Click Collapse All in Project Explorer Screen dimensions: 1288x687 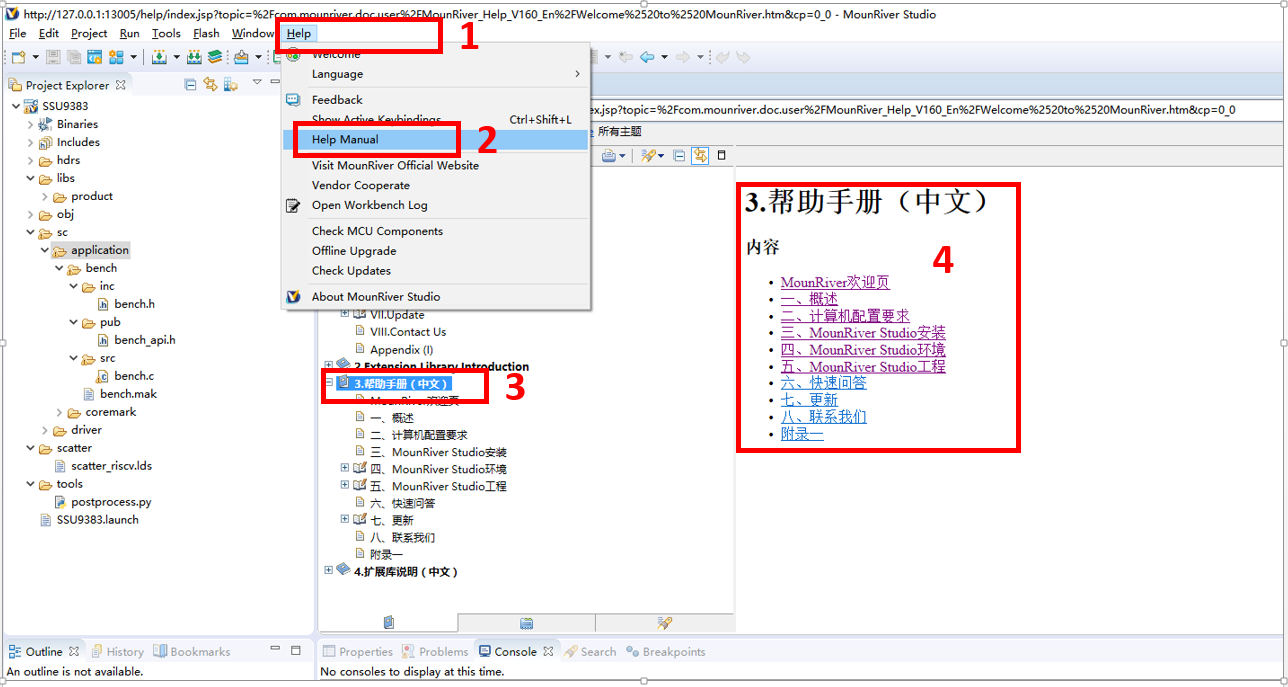(191, 84)
